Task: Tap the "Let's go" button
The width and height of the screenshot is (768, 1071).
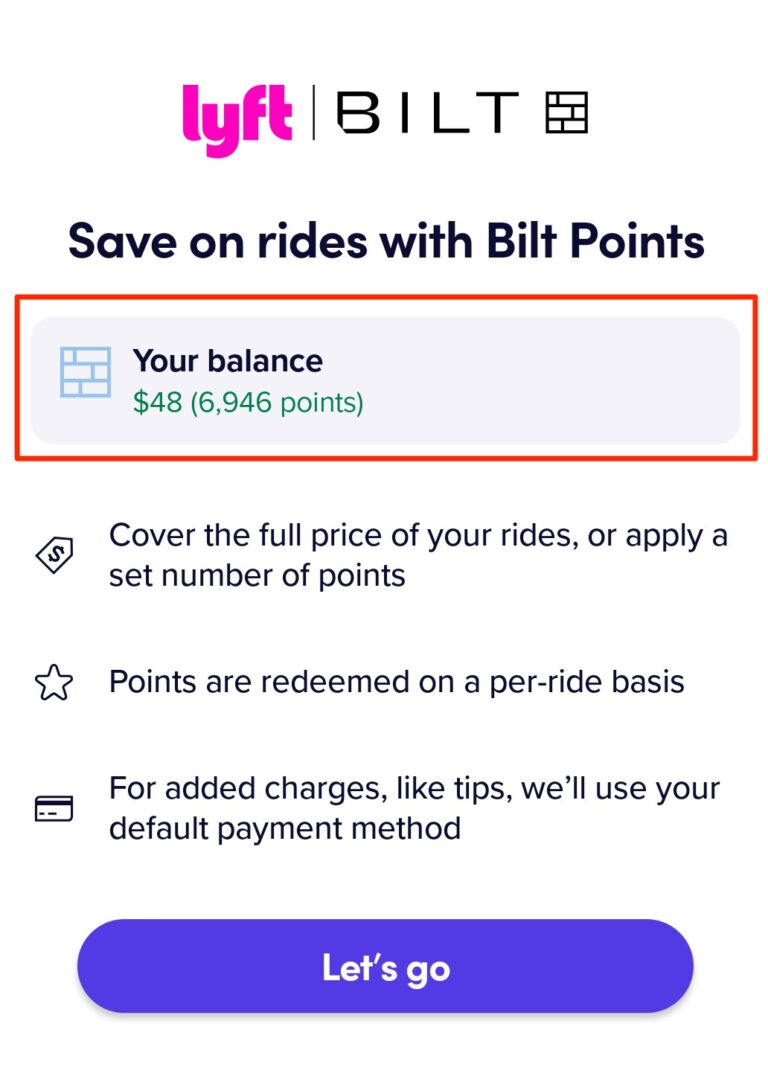Action: click(x=384, y=966)
